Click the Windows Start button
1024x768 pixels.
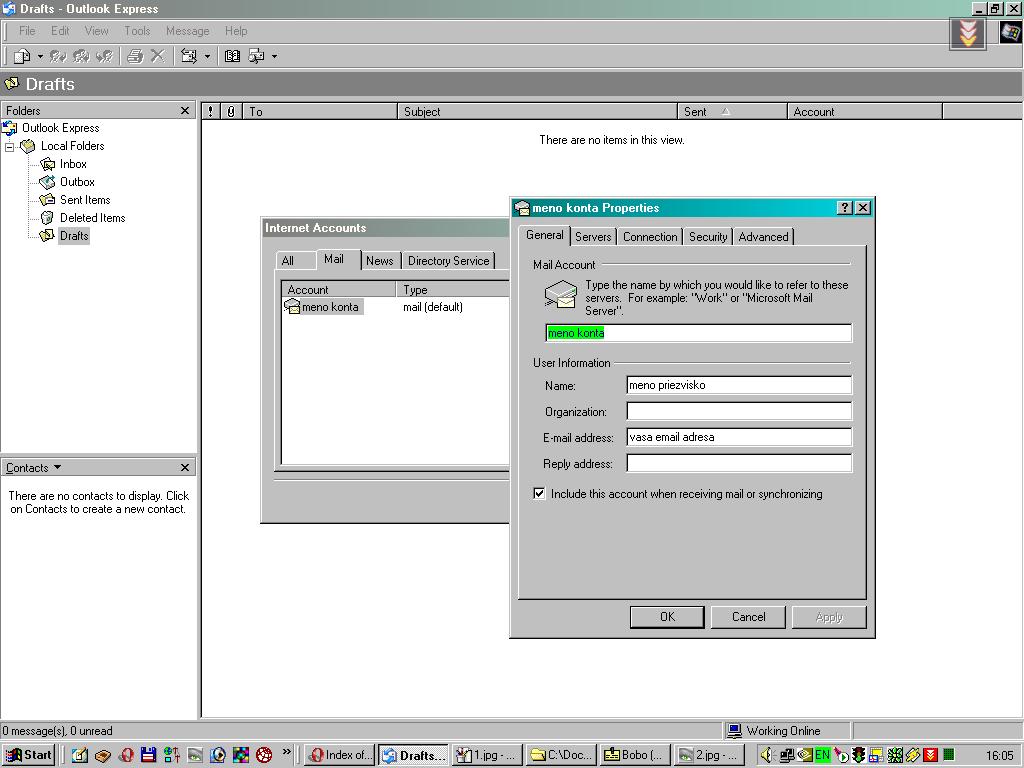coord(29,755)
